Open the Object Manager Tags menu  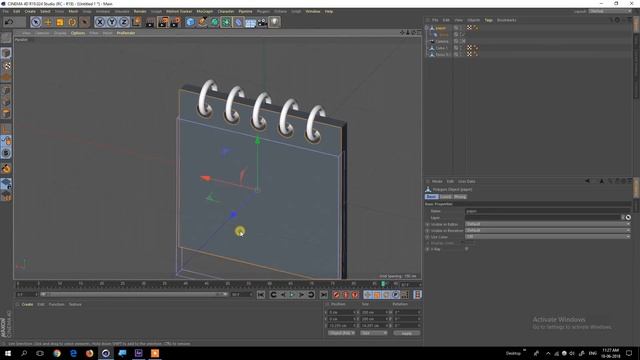click(489, 20)
